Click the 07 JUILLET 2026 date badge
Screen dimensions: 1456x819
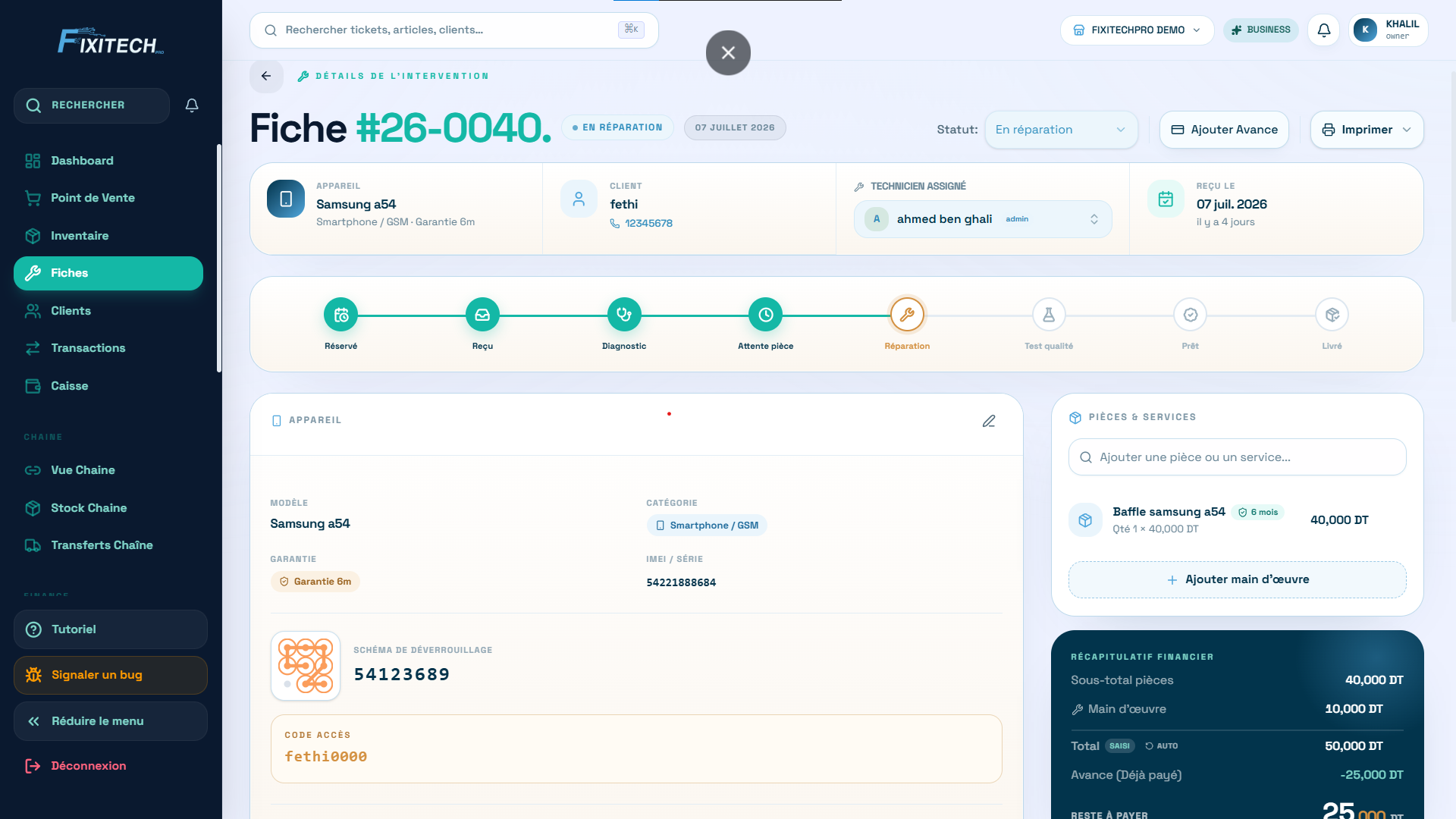click(735, 127)
